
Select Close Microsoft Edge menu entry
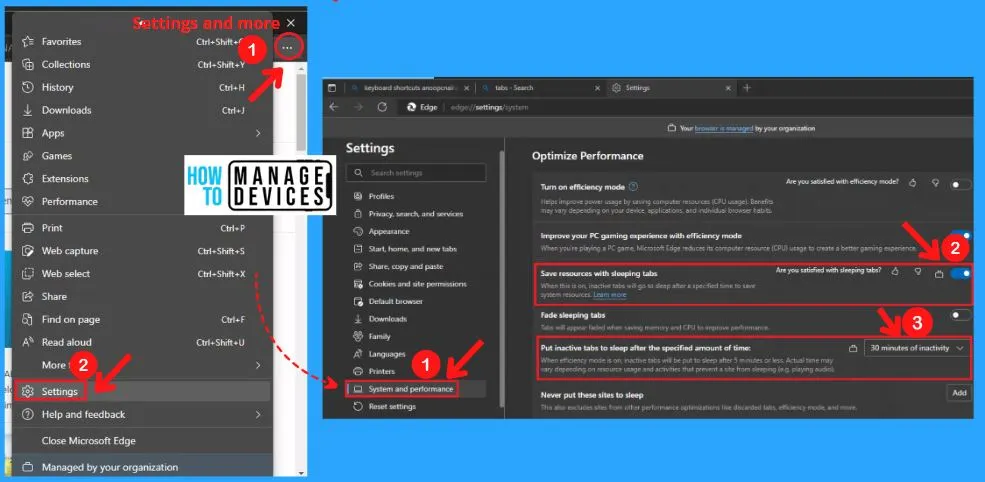142,441
